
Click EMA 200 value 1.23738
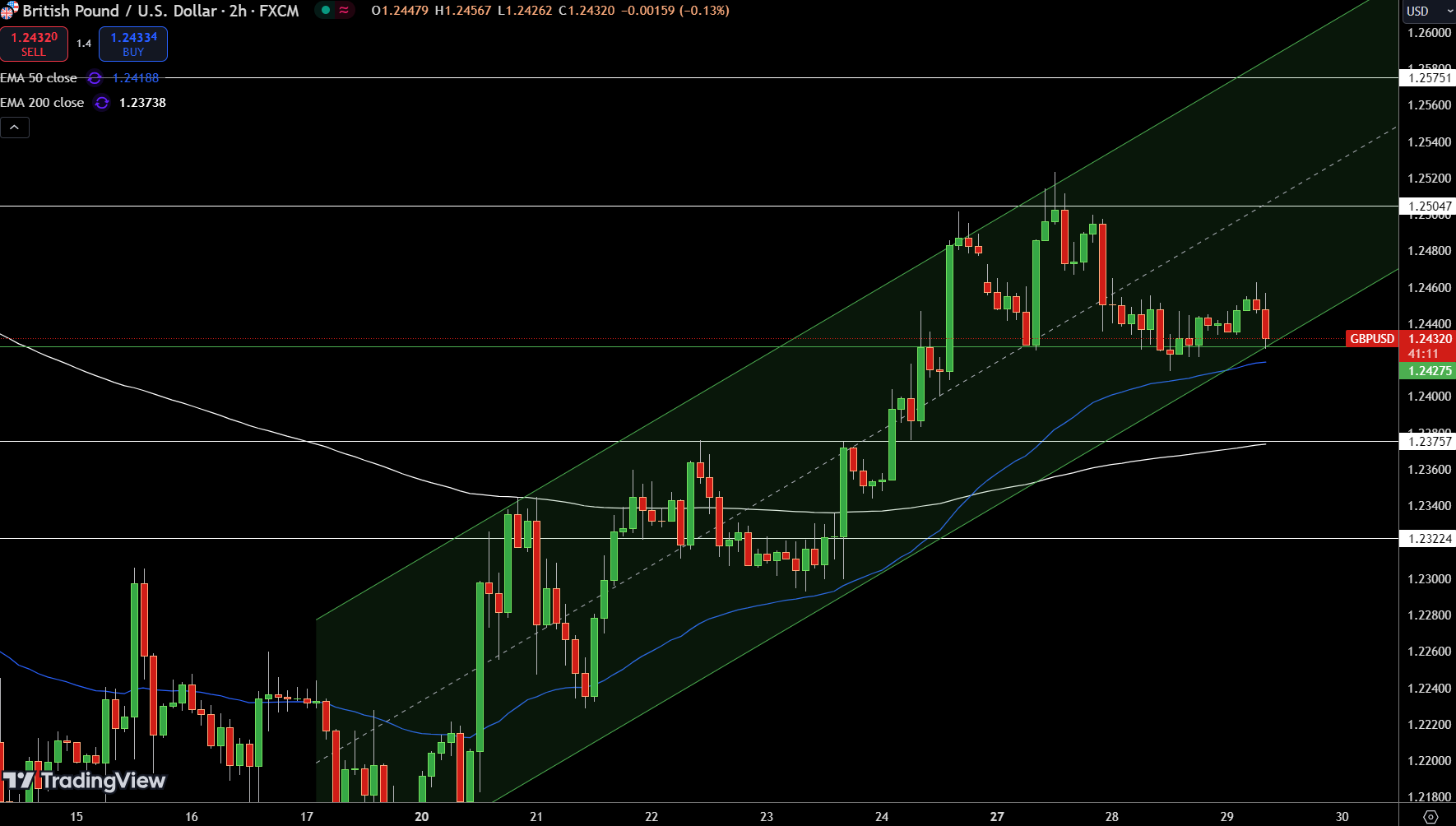click(x=142, y=103)
